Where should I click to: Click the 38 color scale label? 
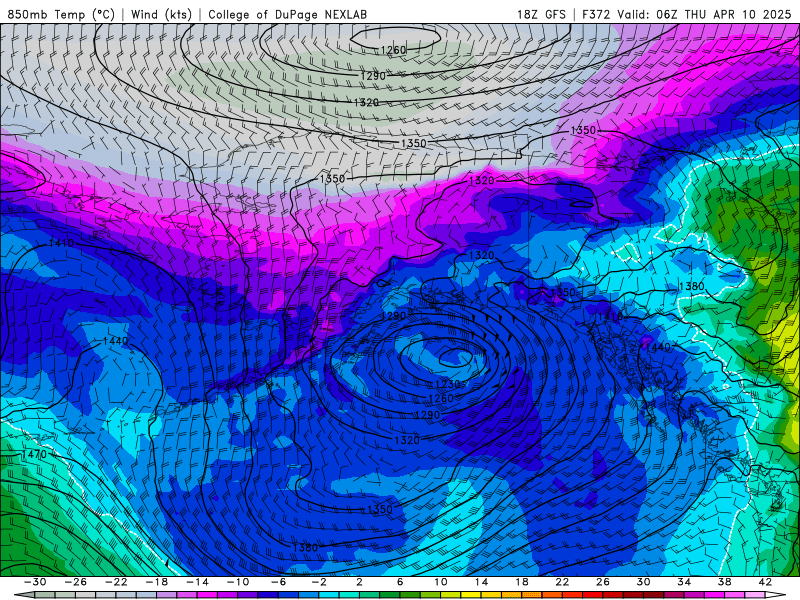click(x=724, y=582)
